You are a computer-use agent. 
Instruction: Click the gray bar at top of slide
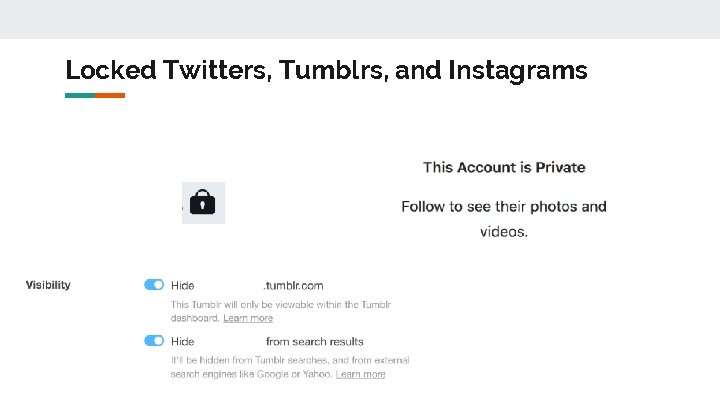(360, 19)
